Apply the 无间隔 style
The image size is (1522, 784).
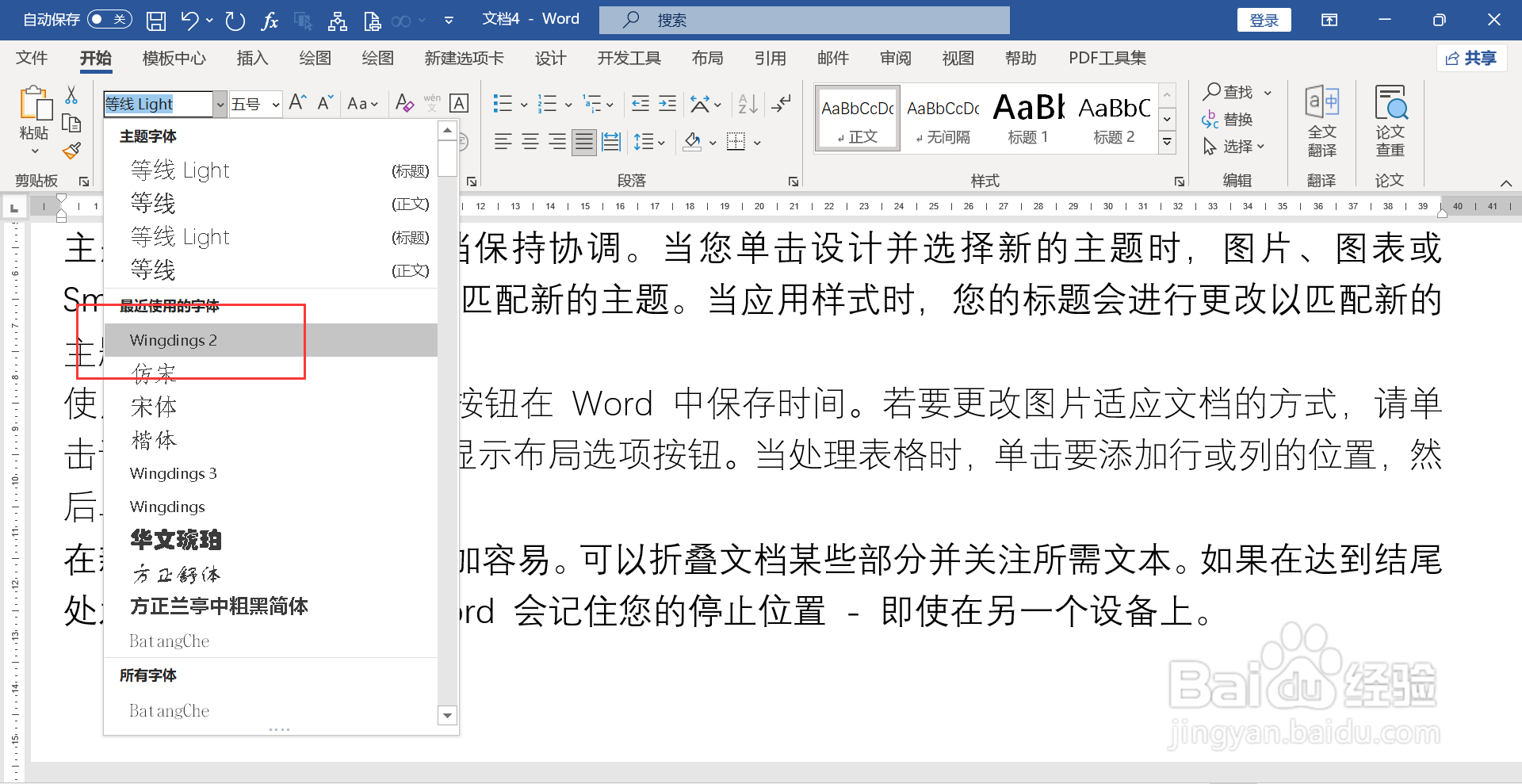click(x=943, y=117)
